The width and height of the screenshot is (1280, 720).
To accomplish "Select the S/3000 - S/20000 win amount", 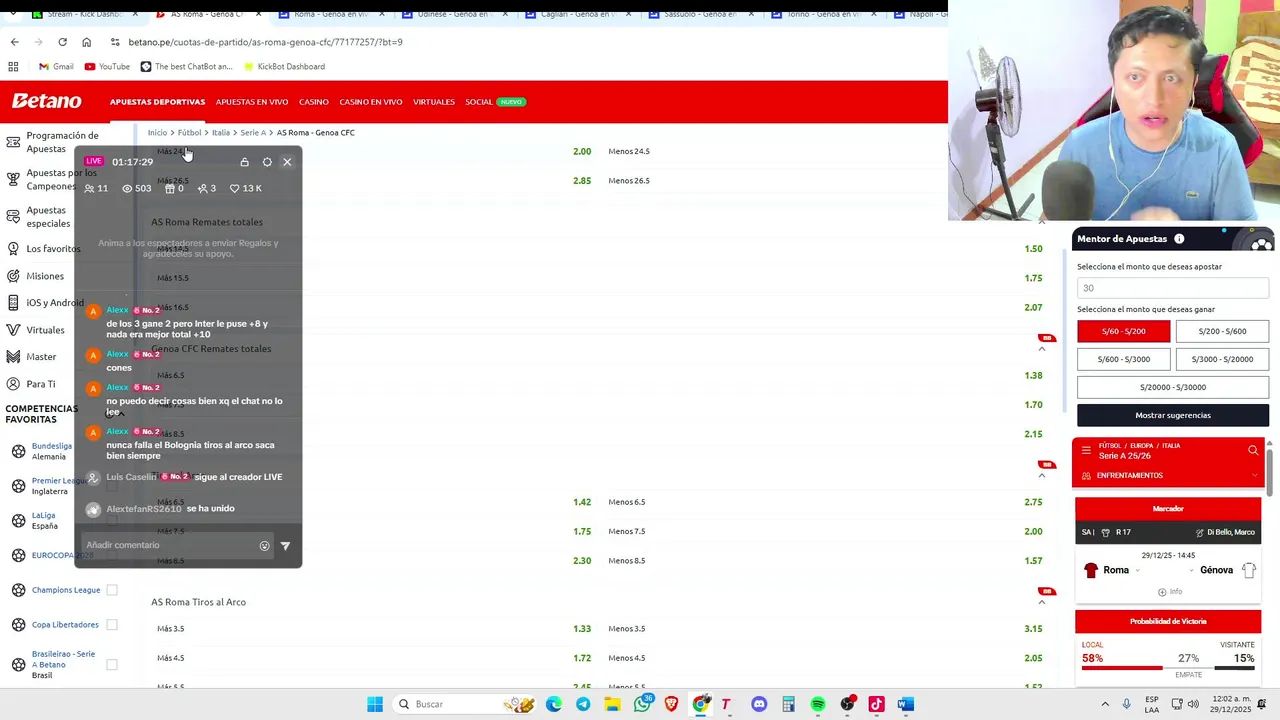I will pos(1222,359).
